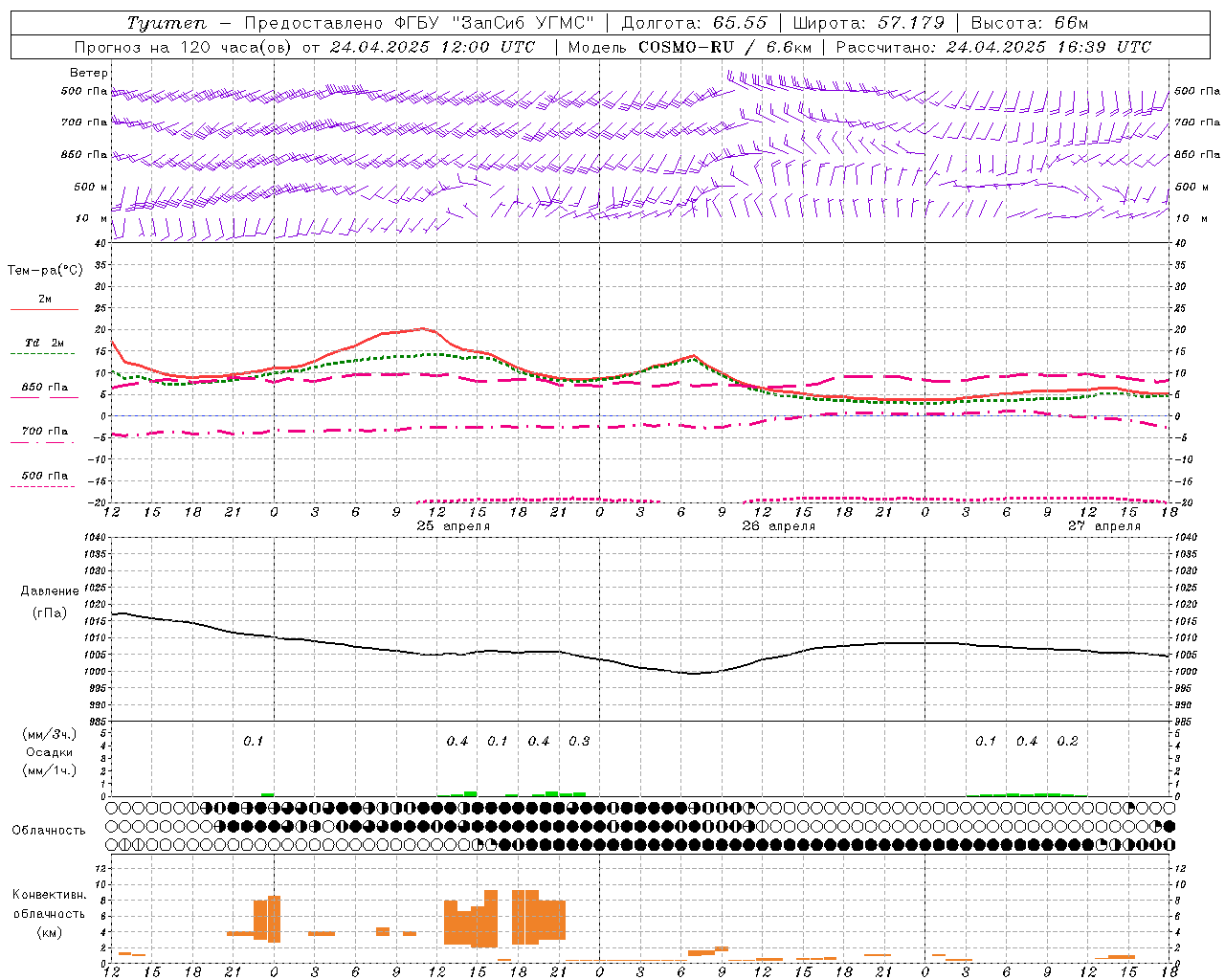Screen dimensions: 1225x980
Task: Click the "27 апреля" date label
Action: coord(1104,526)
